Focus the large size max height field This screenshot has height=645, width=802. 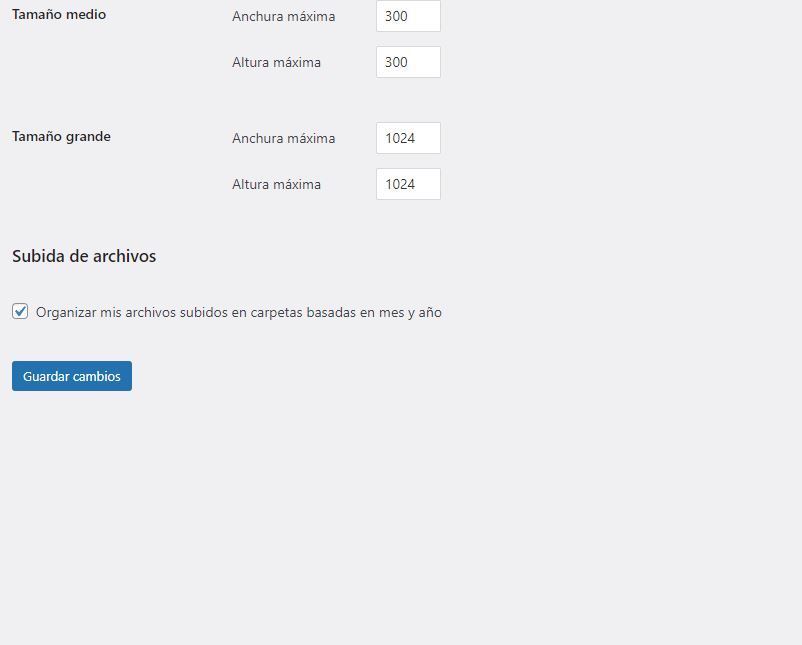click(408, 184)
